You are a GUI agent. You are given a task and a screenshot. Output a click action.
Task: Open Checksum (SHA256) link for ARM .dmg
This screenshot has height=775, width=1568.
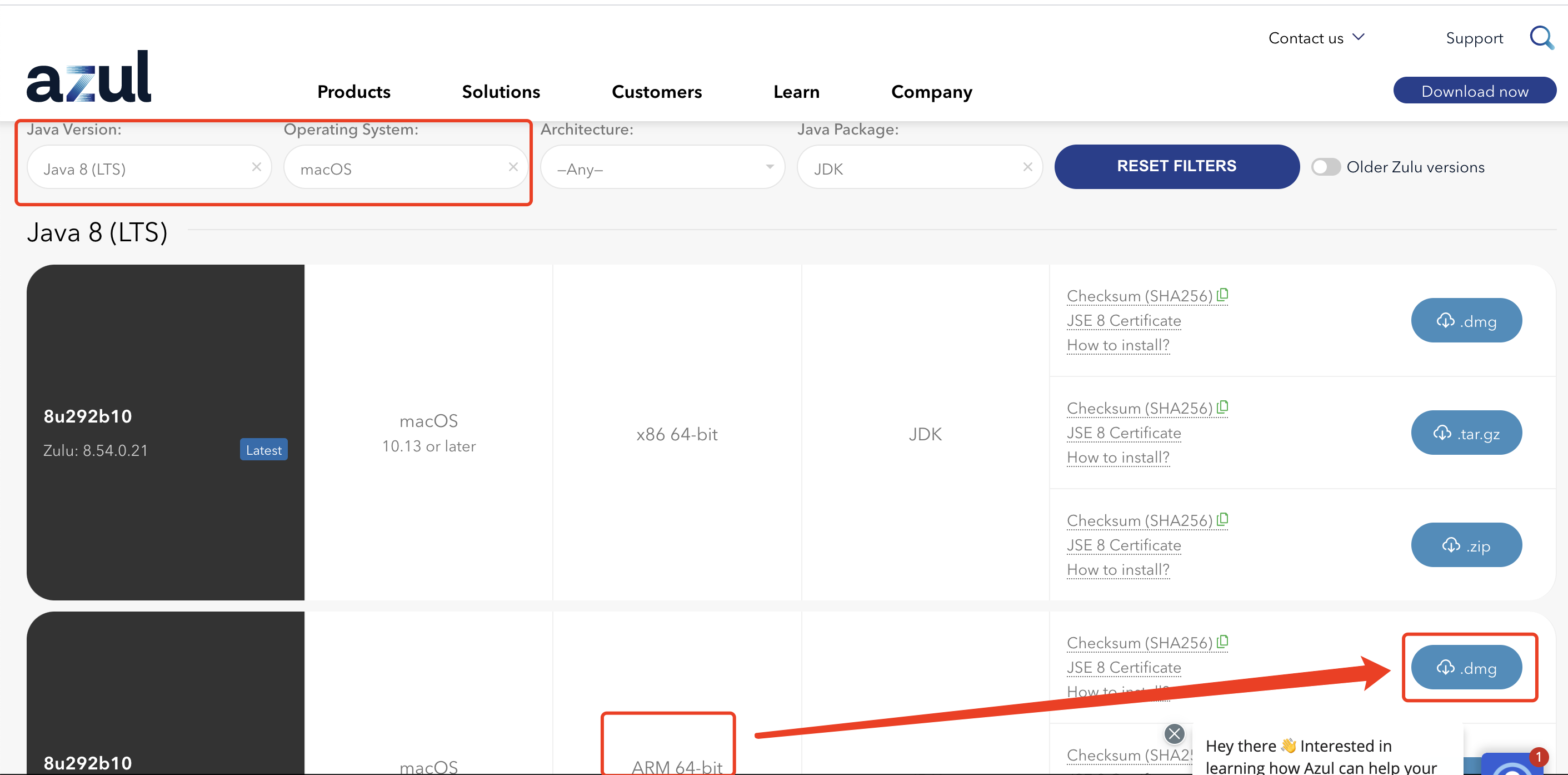1140,643
